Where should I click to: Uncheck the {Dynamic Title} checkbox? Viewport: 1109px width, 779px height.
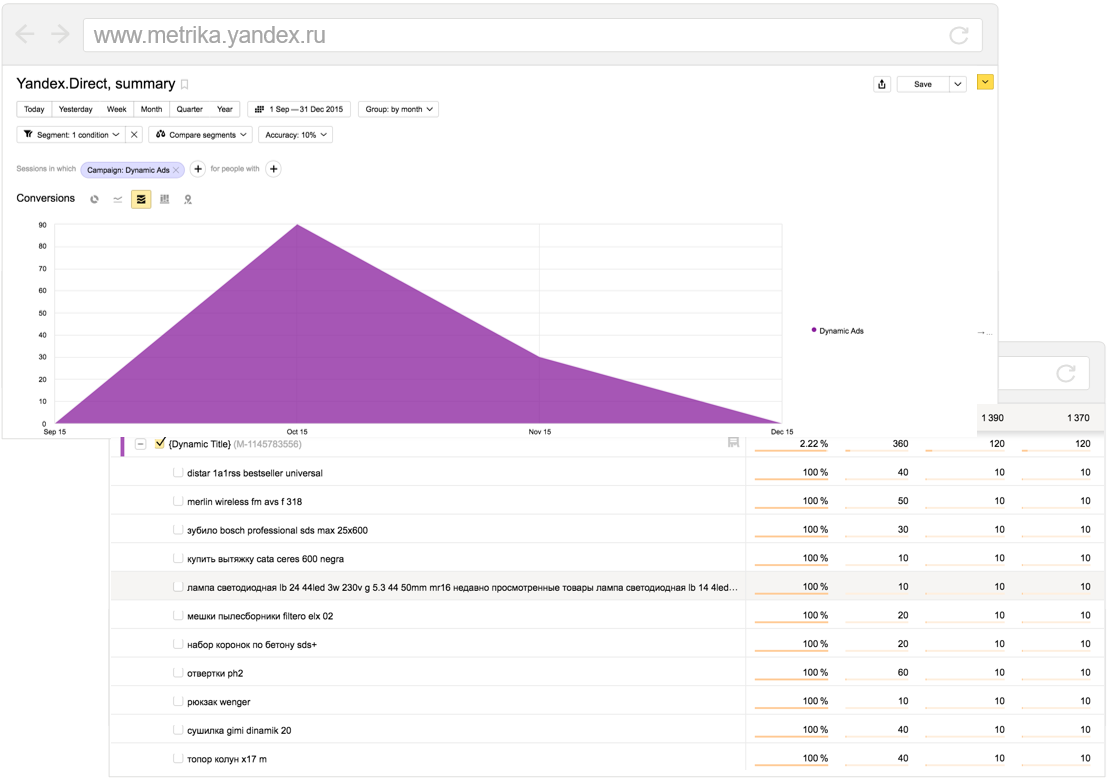click(160, 443)
